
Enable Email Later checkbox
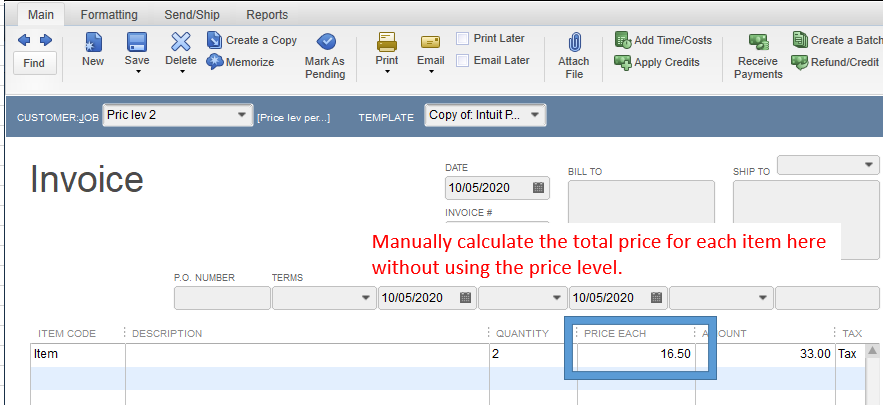462,60
